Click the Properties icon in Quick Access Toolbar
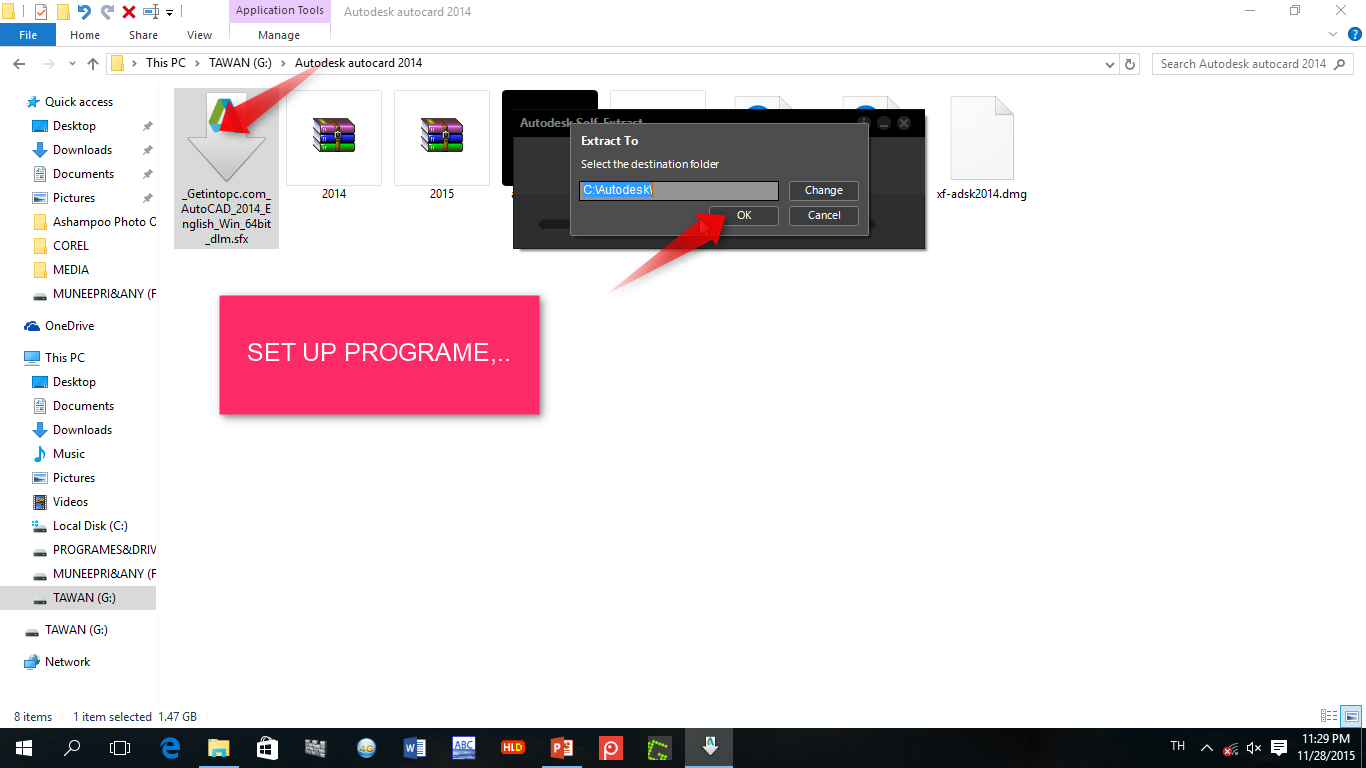This screenshot has height=768, width=1366. 41,12
